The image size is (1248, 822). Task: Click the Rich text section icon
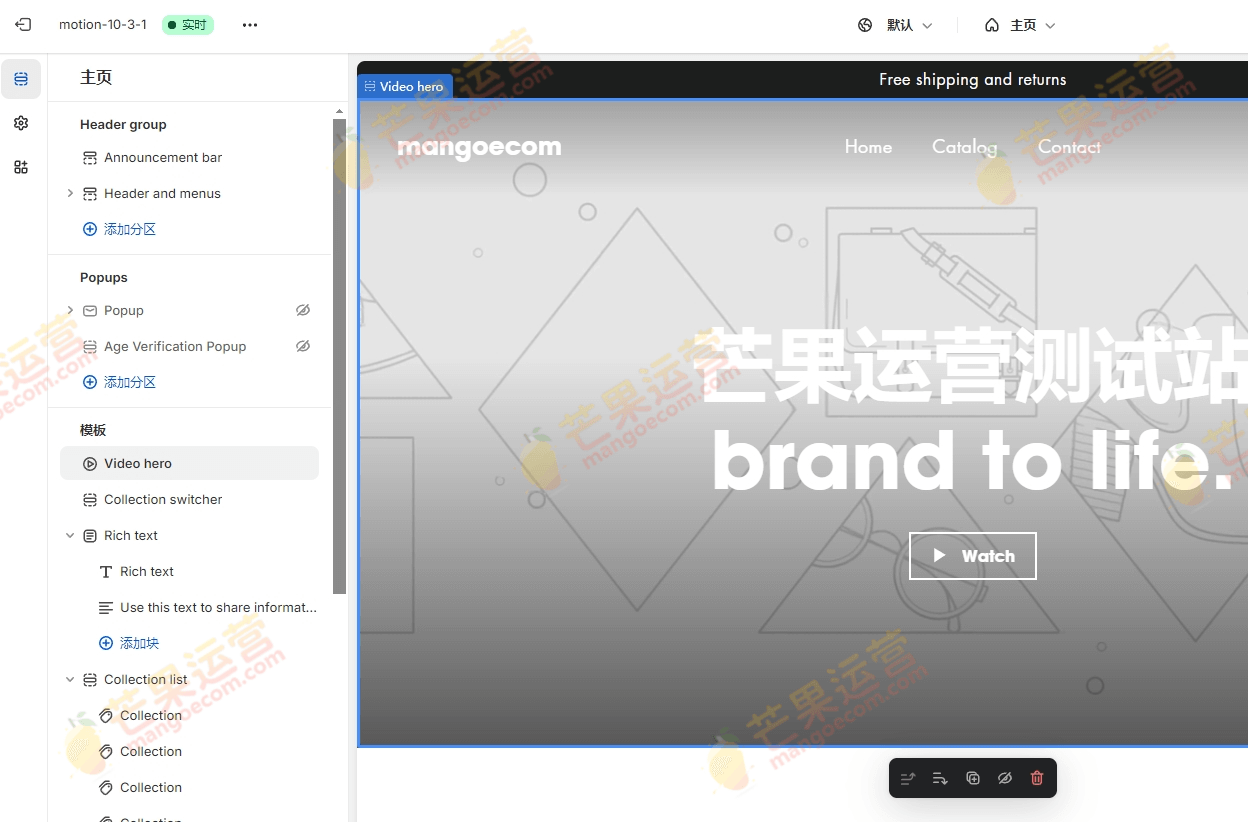(x=90, y=536)
